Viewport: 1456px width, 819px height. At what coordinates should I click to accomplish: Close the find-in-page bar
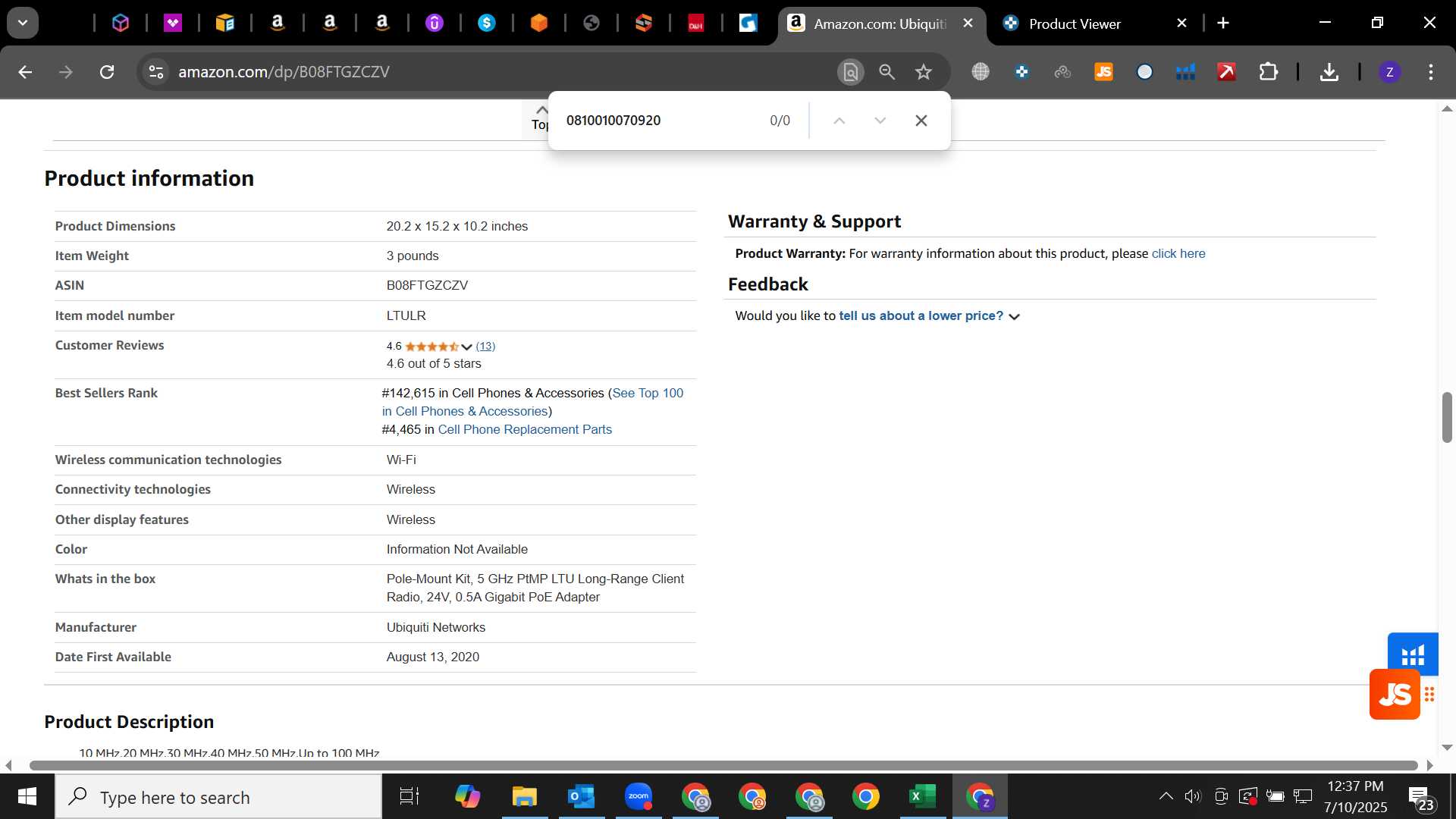[921, 121]
